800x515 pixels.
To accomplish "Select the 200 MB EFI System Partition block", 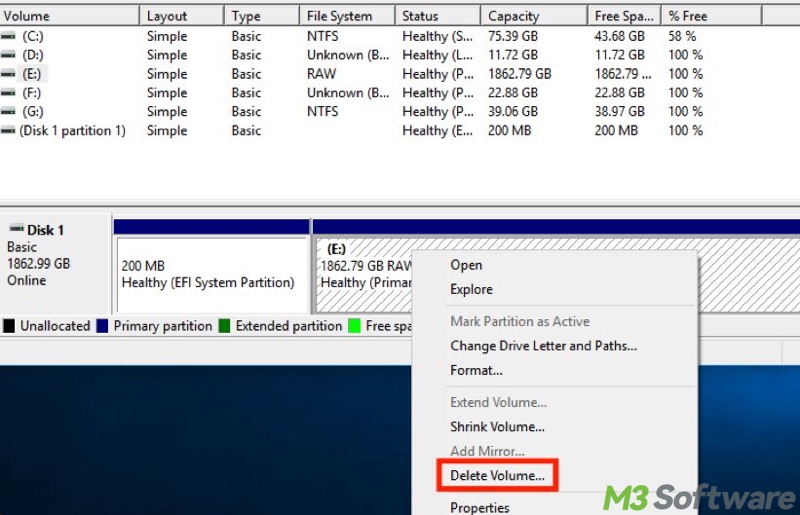I will (212, 274).
